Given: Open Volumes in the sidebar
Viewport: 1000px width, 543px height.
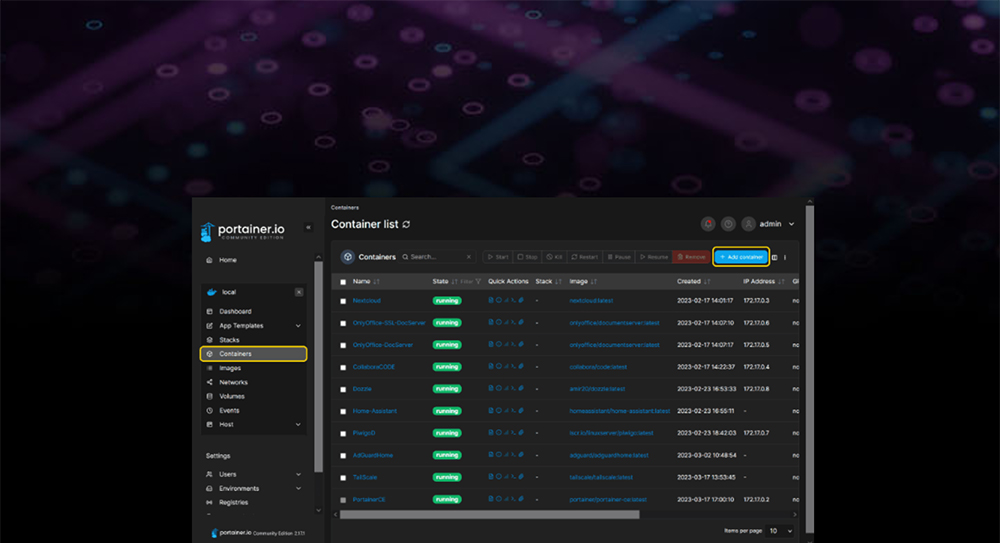Looking at the screenshot, I should tap(232, 396).
